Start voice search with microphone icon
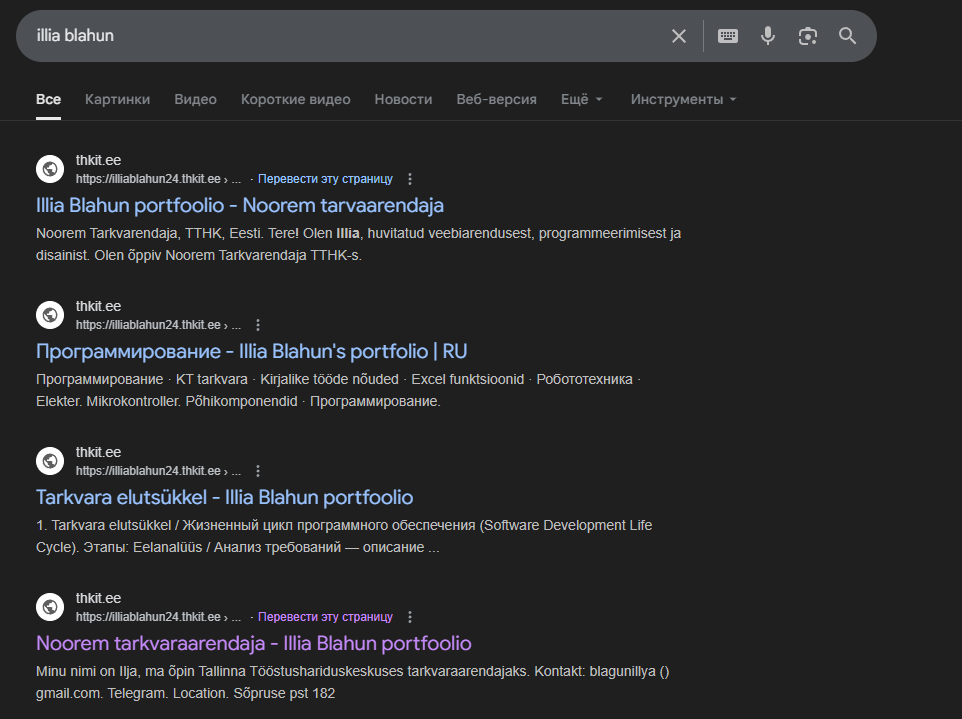This screenshot has width=962, height=719. (x=767, y=36)
